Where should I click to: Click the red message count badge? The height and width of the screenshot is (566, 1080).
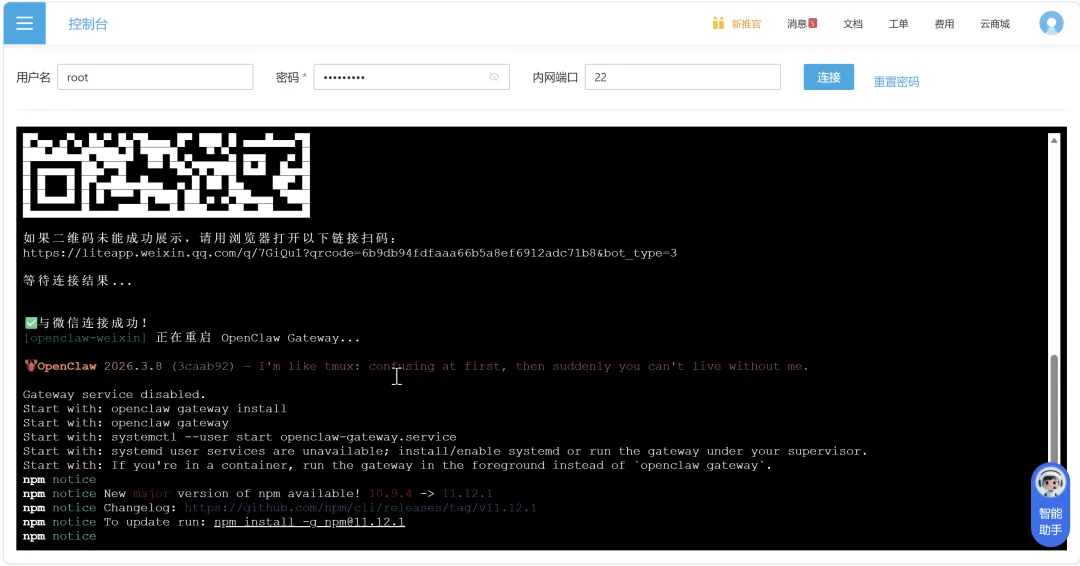coord(813,23)
